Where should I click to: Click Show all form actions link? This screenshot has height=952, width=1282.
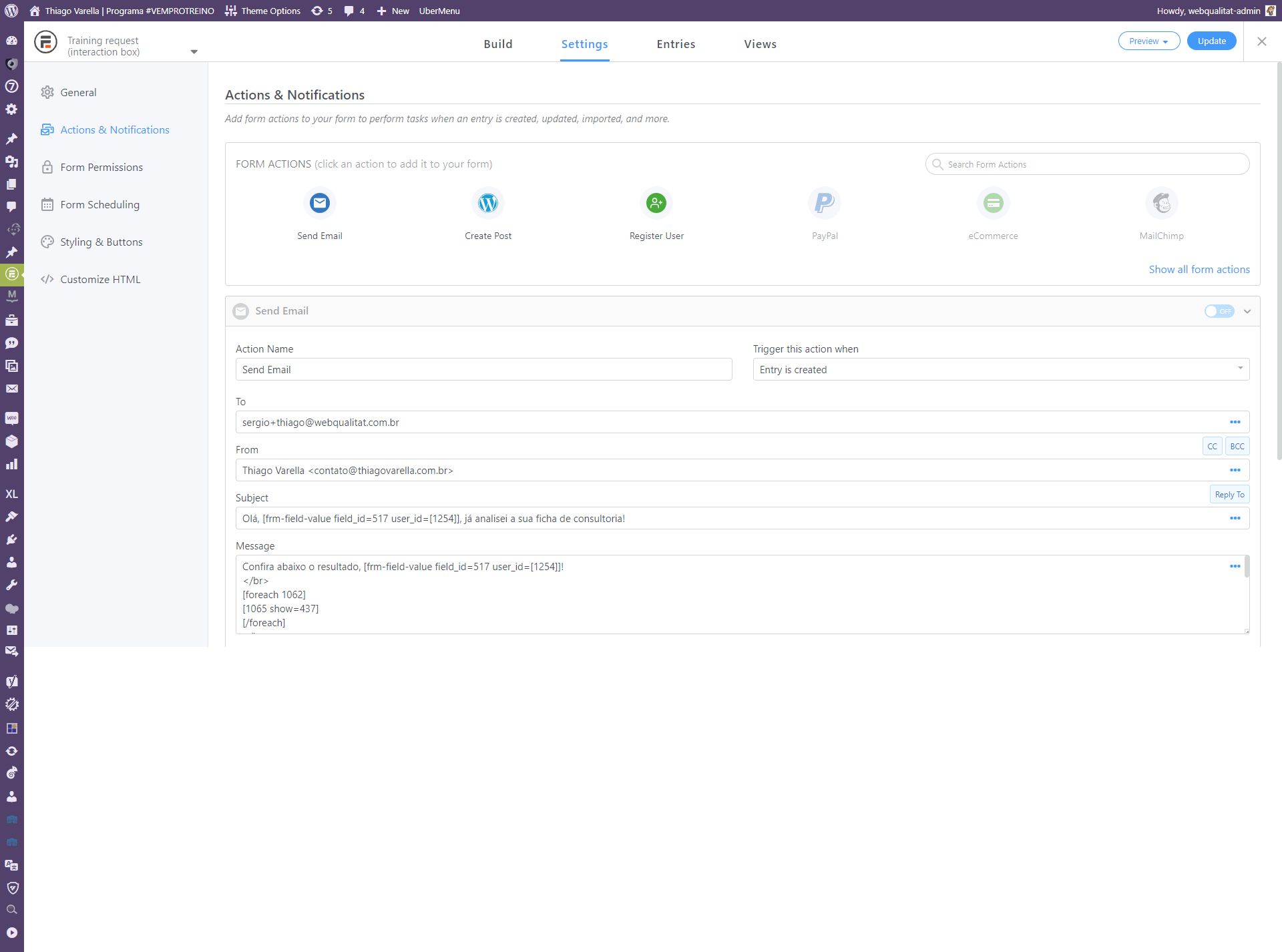[1199, 270]
